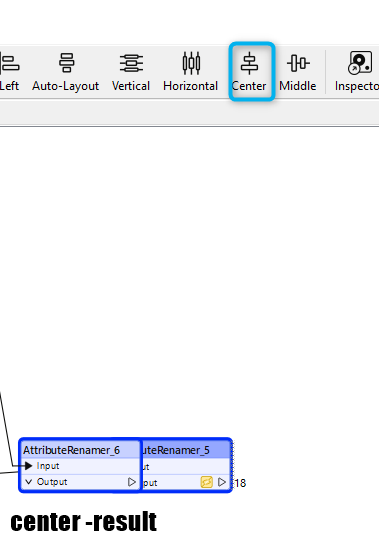The height and width of the screenshot is (557, 379).
Task: Run the Auto-Layout tool
Action: click(66, 71)
